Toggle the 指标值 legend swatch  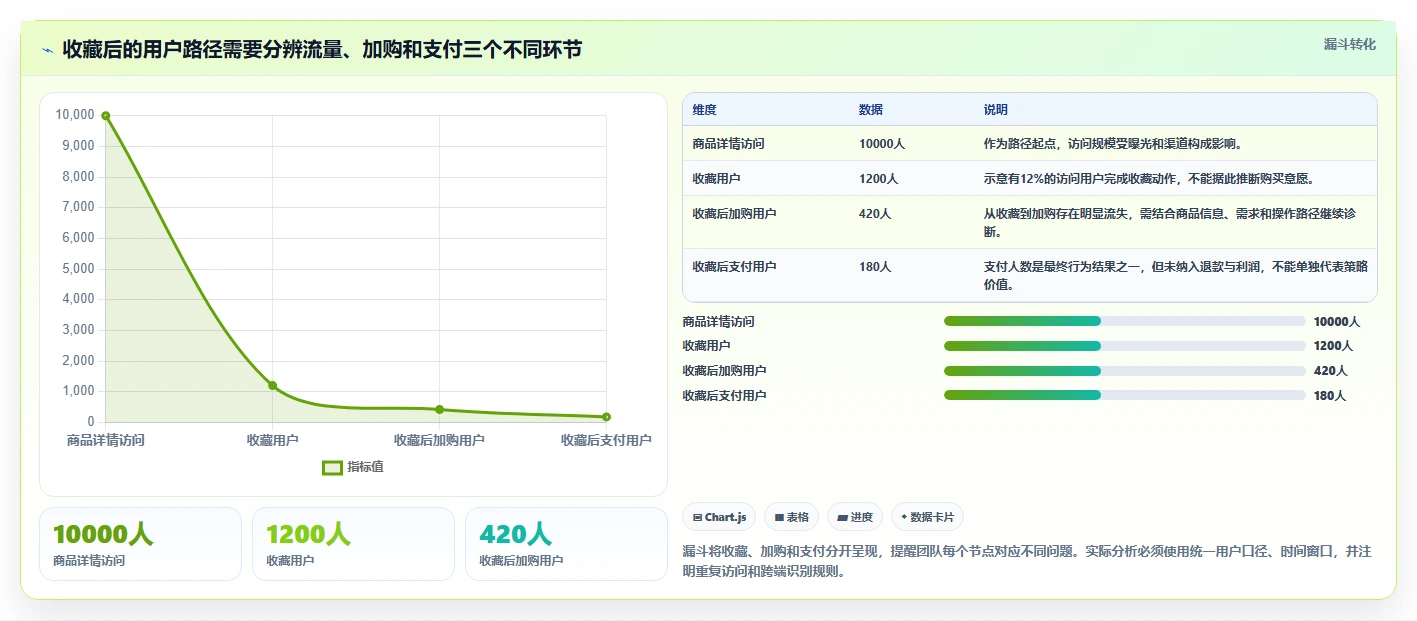333,467
